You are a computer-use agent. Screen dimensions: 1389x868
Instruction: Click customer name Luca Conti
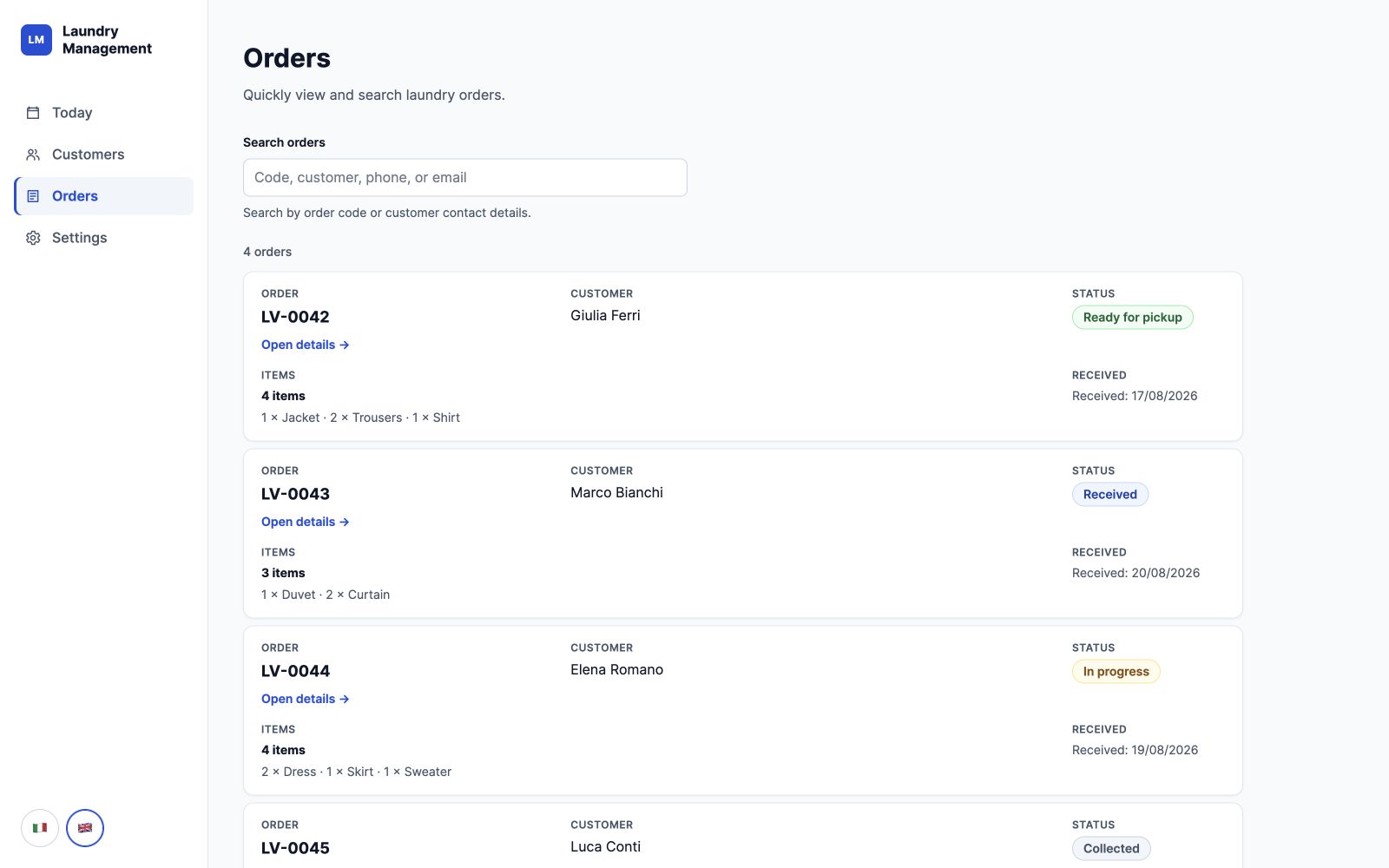click(x=605, y=847)
